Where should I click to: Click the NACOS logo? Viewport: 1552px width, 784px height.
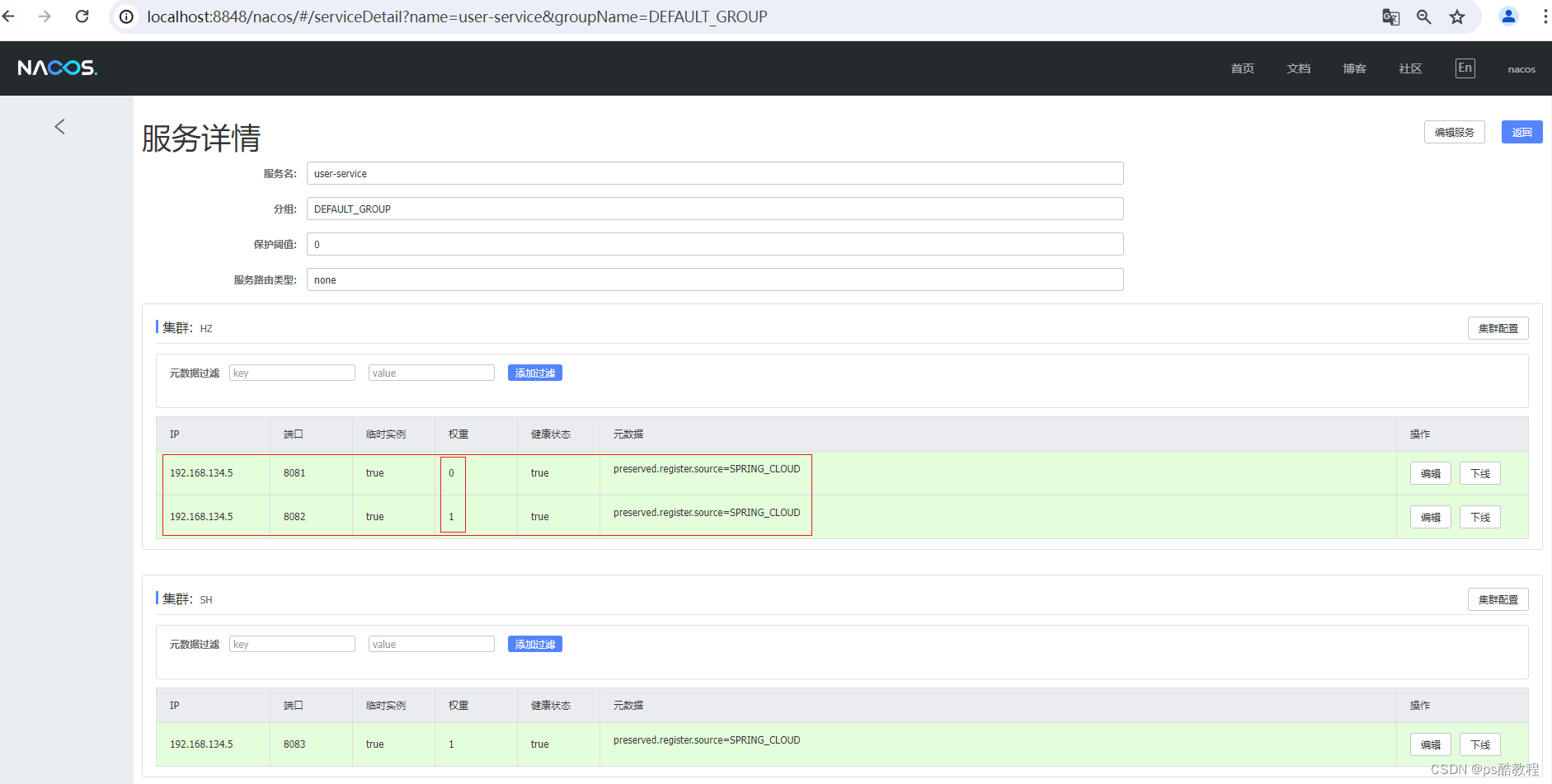click(x=58, y=68)
